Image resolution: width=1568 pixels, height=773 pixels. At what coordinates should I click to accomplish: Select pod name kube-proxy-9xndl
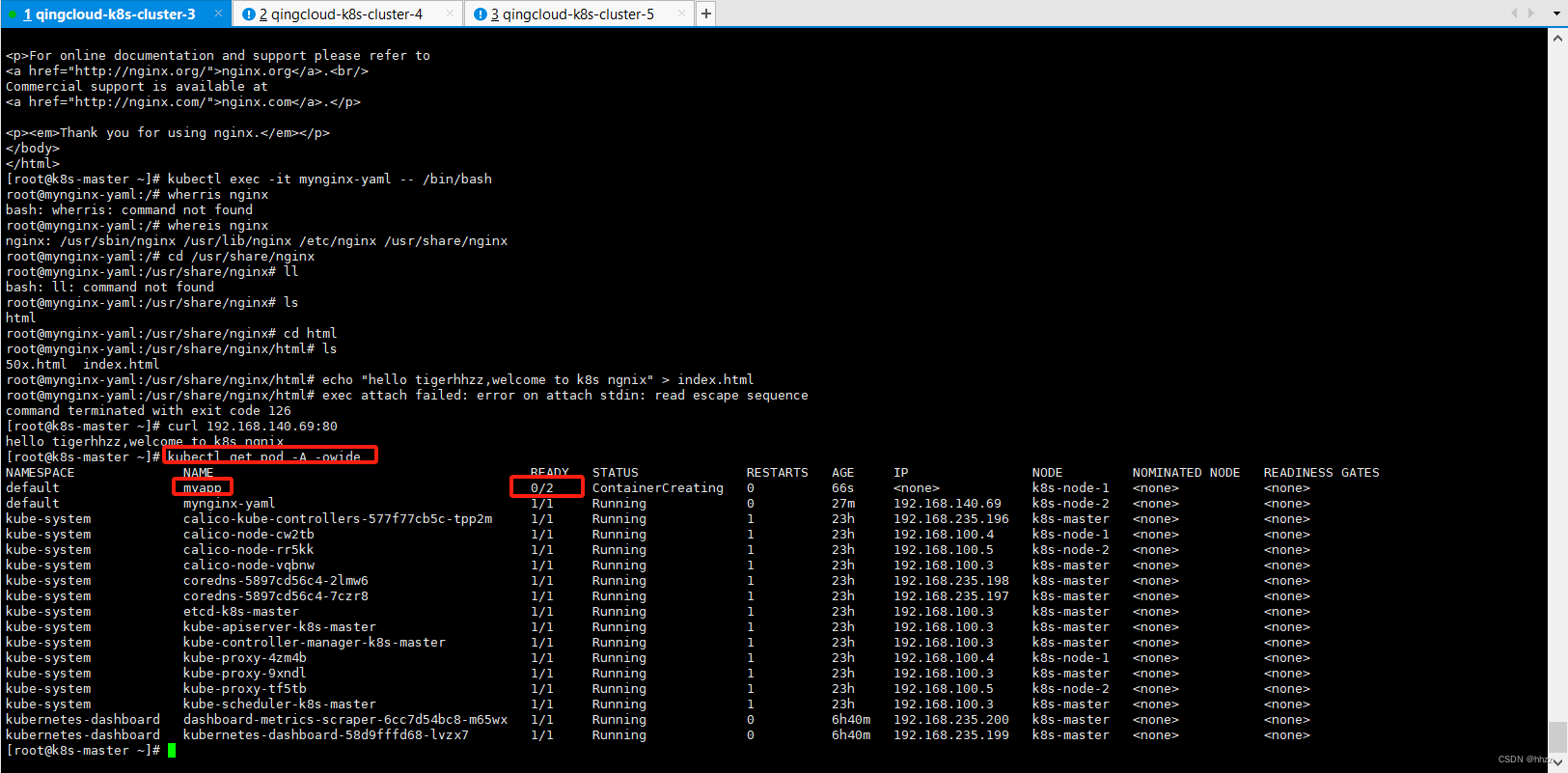click(245, 673)
